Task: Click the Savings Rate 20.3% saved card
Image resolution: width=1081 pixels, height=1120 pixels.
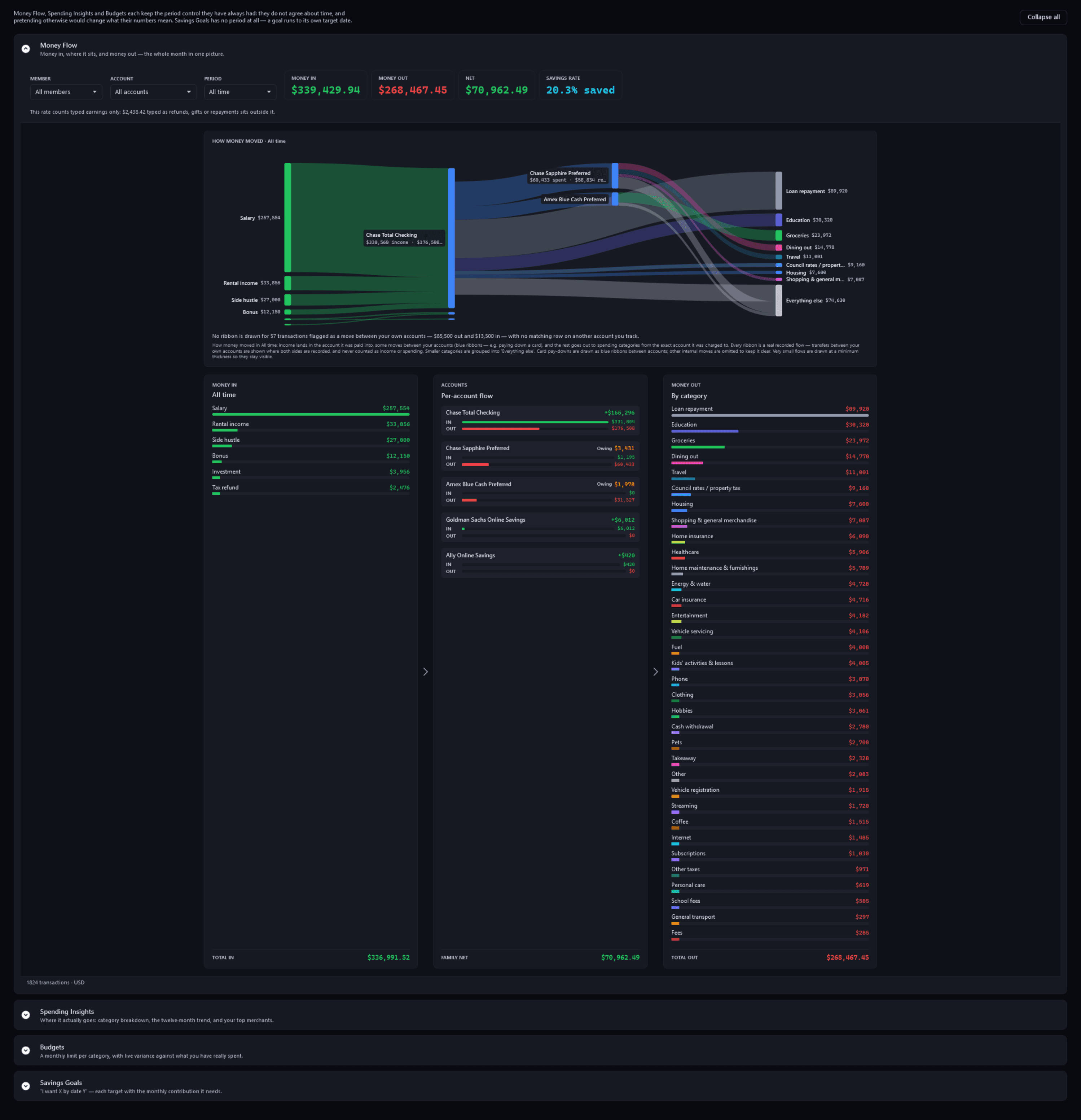Action: (x=580, y=86)
